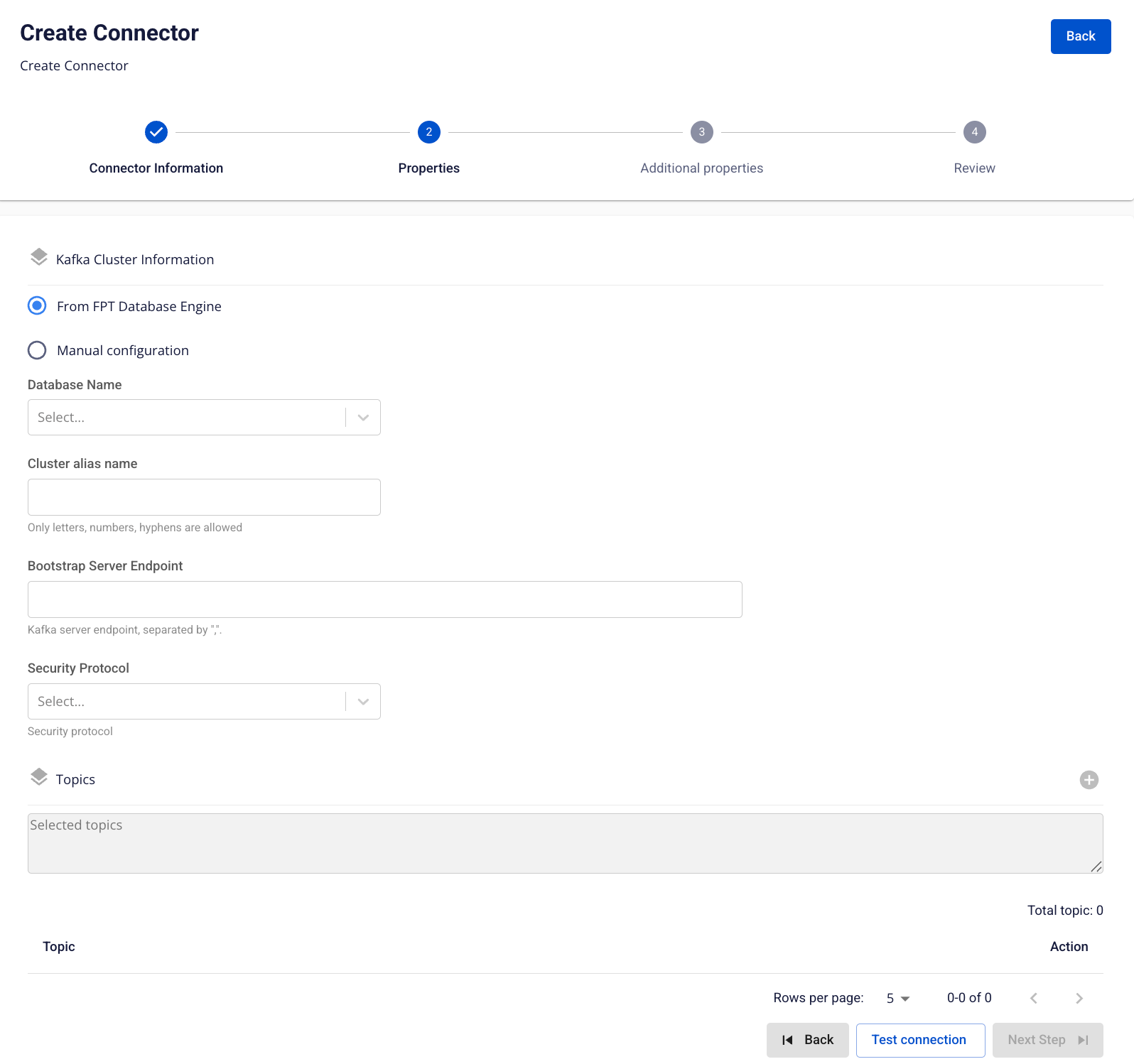Viewport: 1134px width, 1064px height.
Task: Select From FPT Database Engine option
Action: coord(37,305)
